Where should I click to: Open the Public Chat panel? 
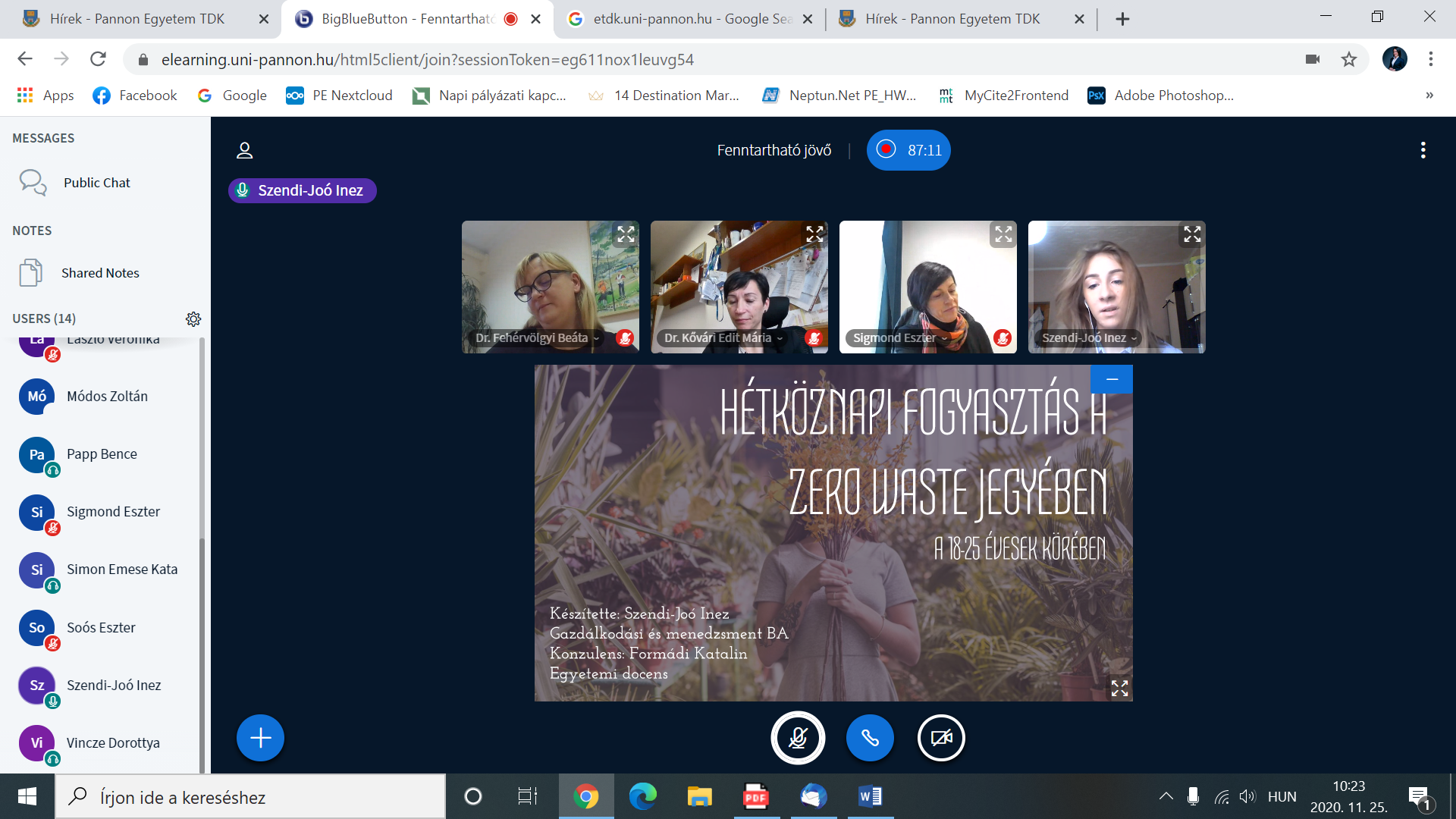(96, 183)
